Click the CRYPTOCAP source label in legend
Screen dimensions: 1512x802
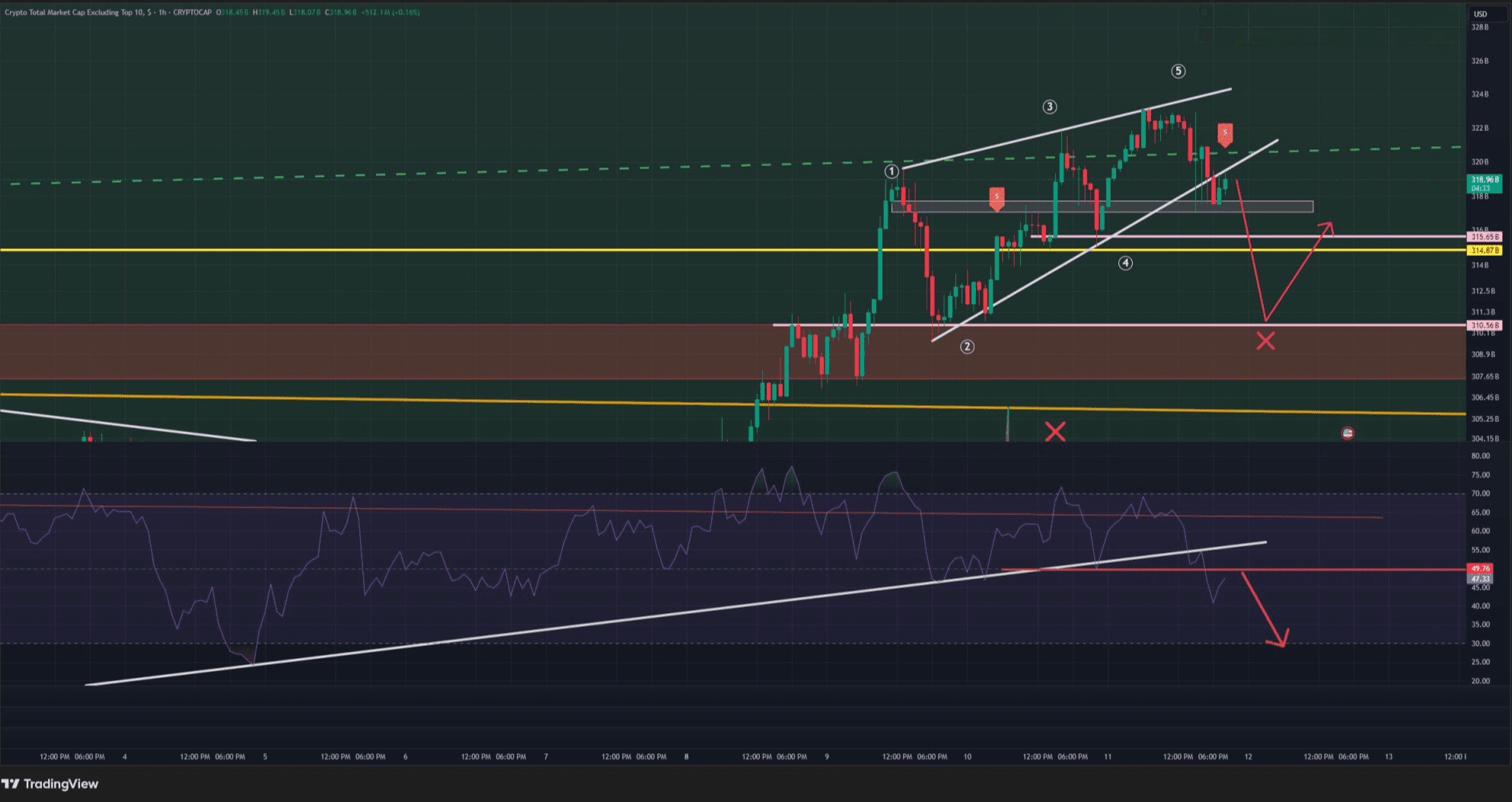192,12
